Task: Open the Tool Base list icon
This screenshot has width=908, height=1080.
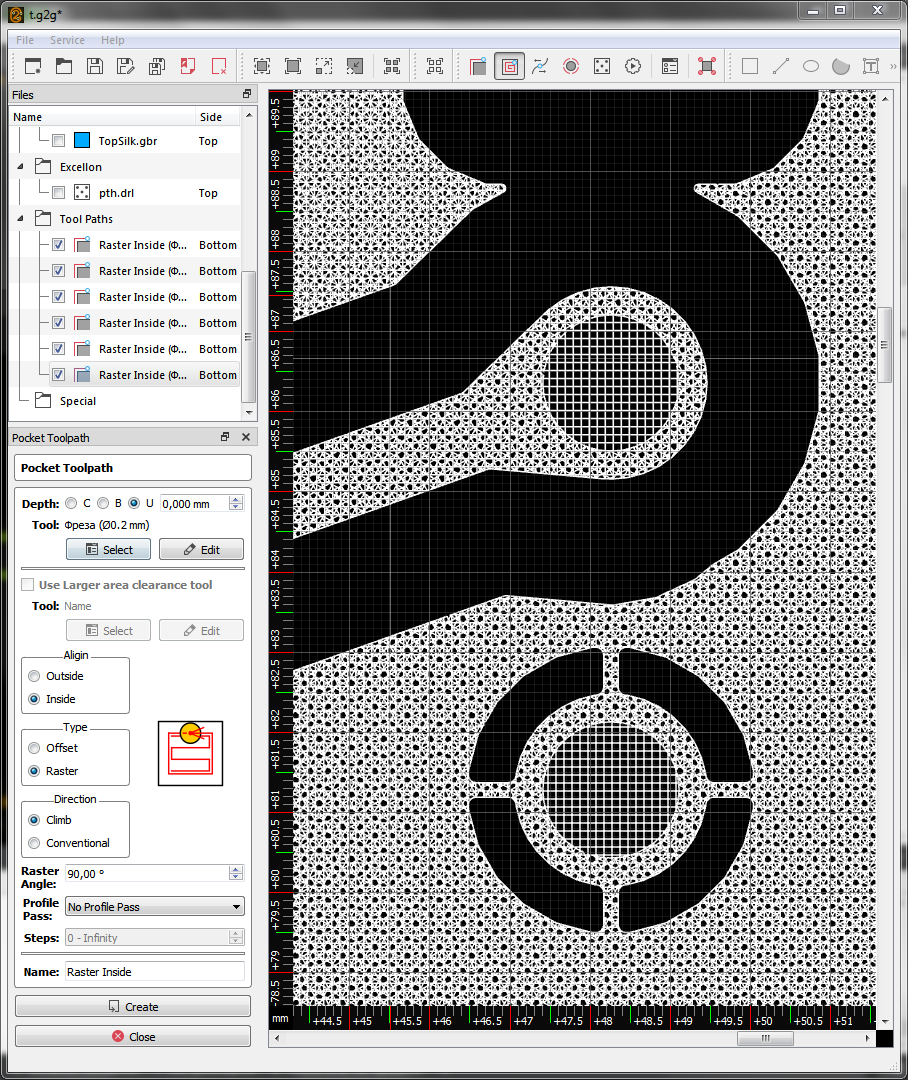Action: (670, 66)
